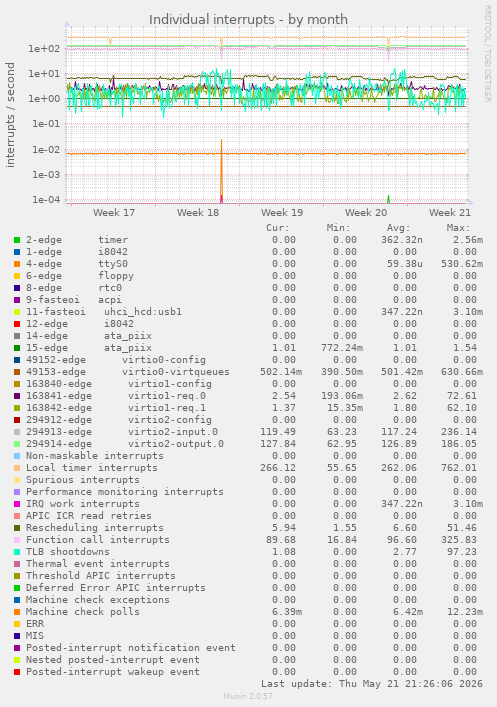The image size is (497, 707).
Task: Click the orange Machine check polls swatch
Action: [17, 612]
